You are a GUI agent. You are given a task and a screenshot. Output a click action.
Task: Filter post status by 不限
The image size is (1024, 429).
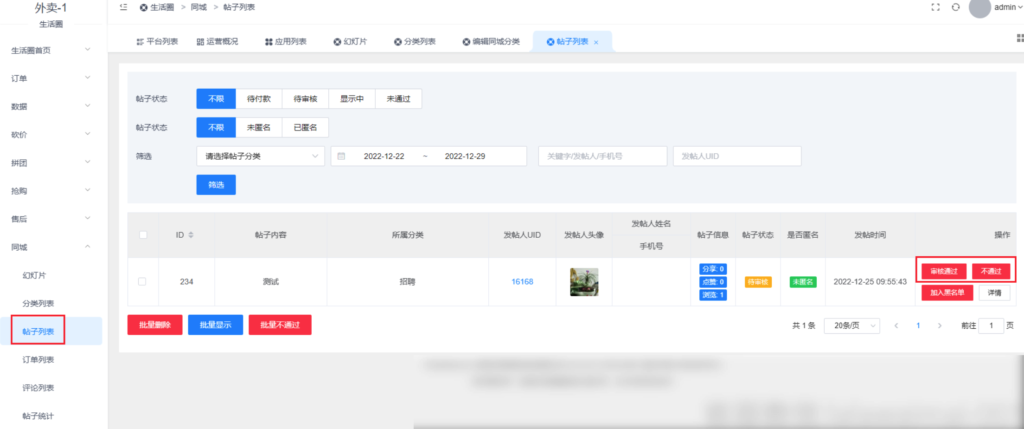tap(216, 99)
